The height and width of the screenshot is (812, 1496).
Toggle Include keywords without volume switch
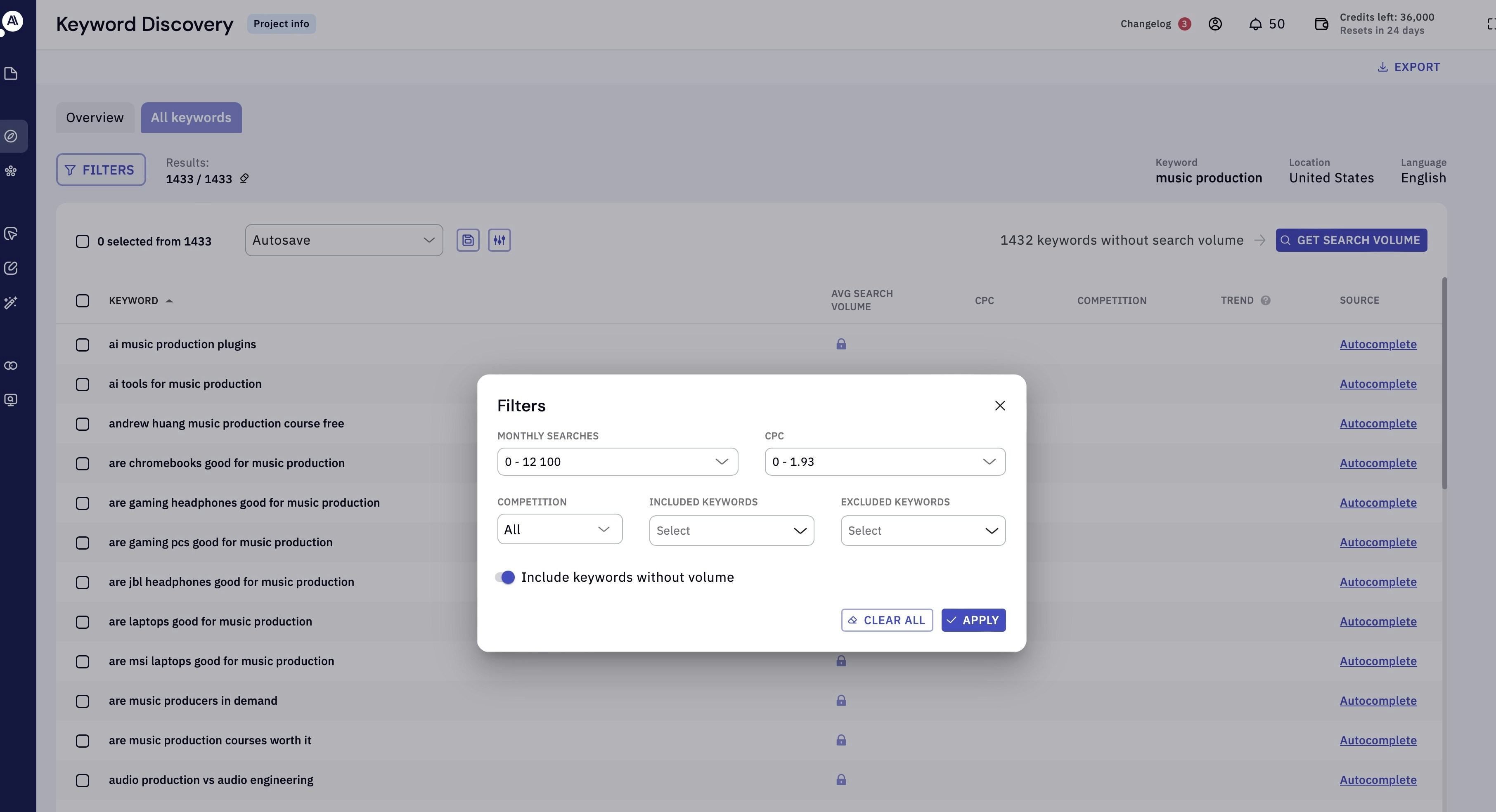[x=505, y=577]
